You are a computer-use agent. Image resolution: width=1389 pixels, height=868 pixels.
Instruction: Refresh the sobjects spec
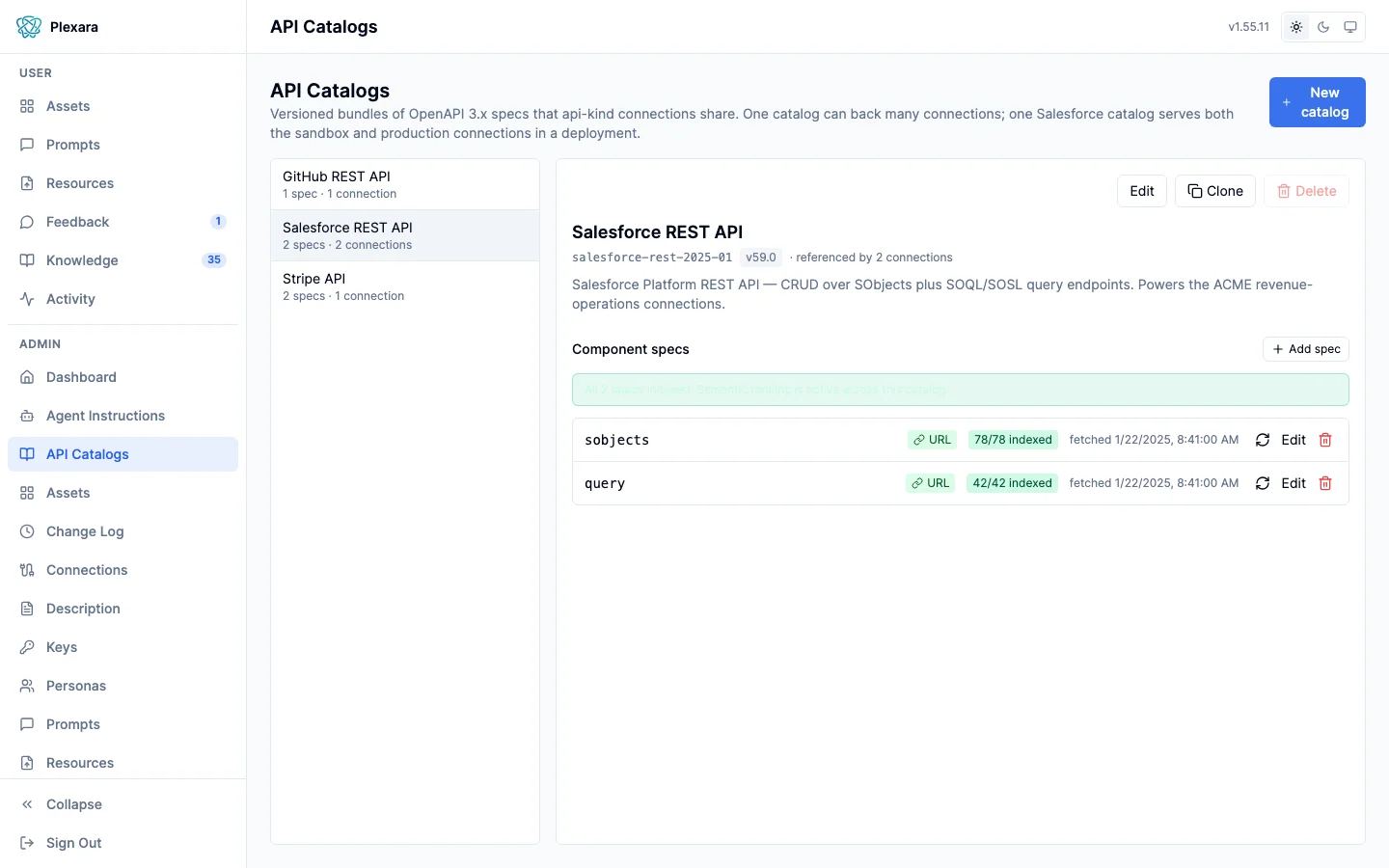click(x=1263, y=440)
